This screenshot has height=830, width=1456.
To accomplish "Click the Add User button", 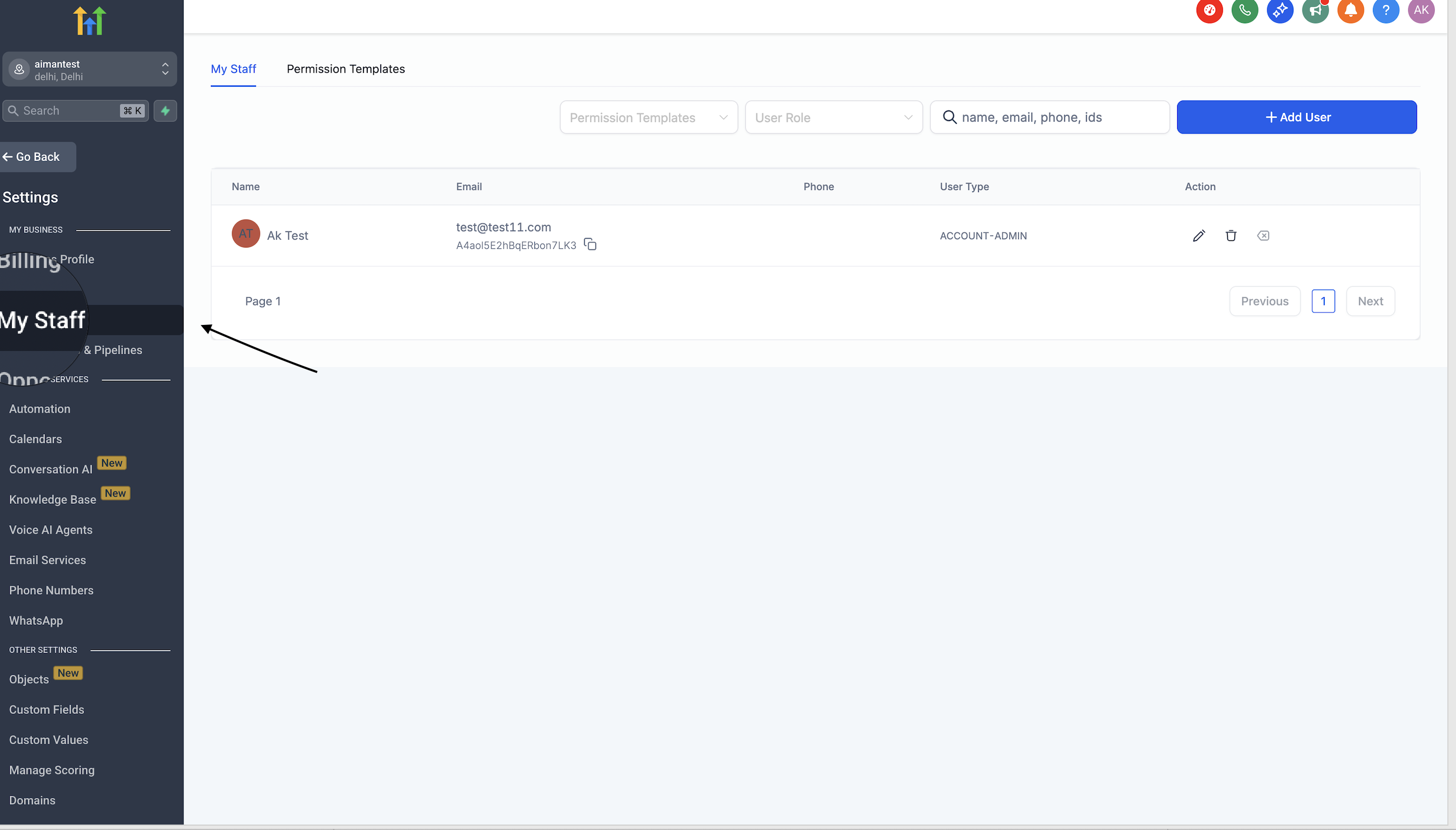I will tap(1297, 117).
